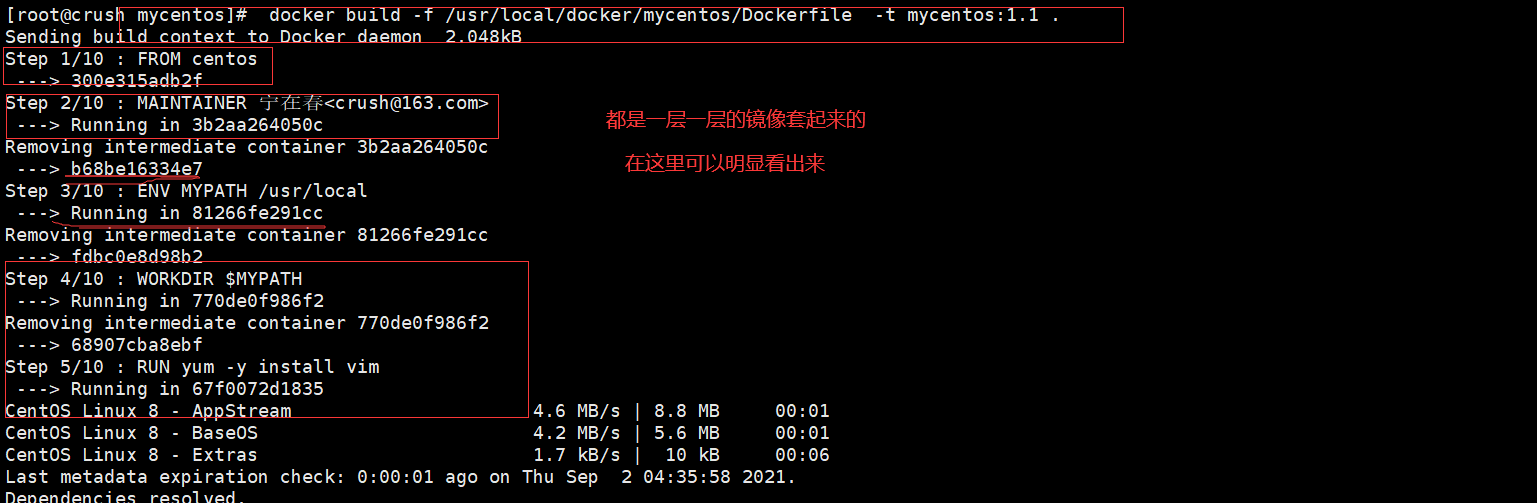1537x503 pixels.
Task: Click the 'CentOS Linux 8 - AppStream' line
Action: tap(148, 411)
